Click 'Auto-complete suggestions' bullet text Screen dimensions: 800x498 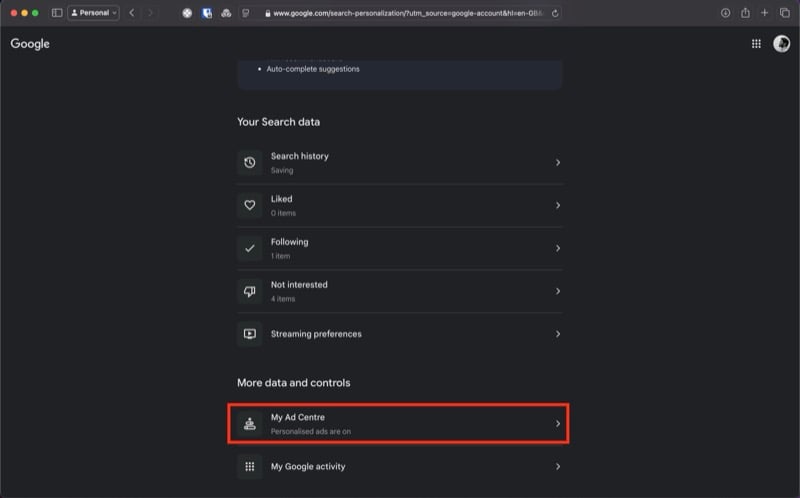[x=313, y=69]
